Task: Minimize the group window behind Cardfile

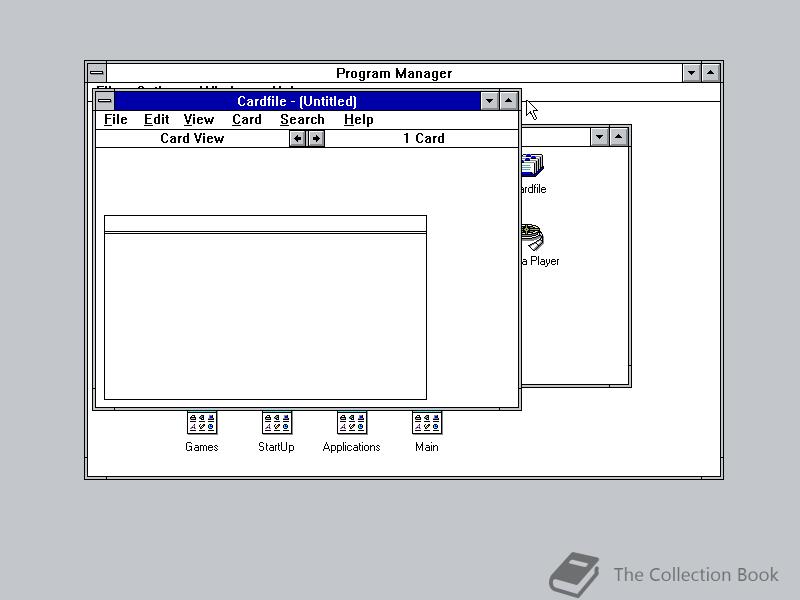Action: pos(599,137)
